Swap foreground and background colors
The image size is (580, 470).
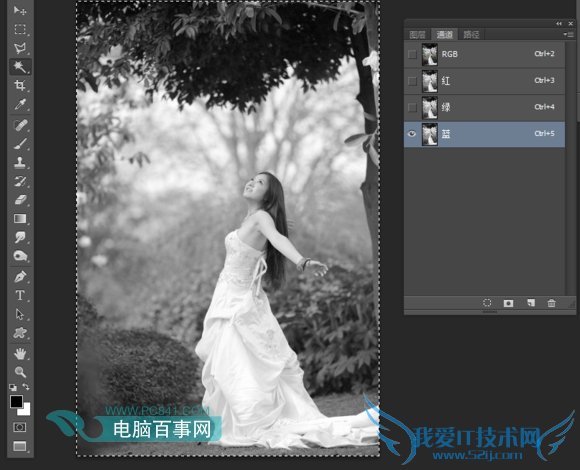(x=26, y=387)
